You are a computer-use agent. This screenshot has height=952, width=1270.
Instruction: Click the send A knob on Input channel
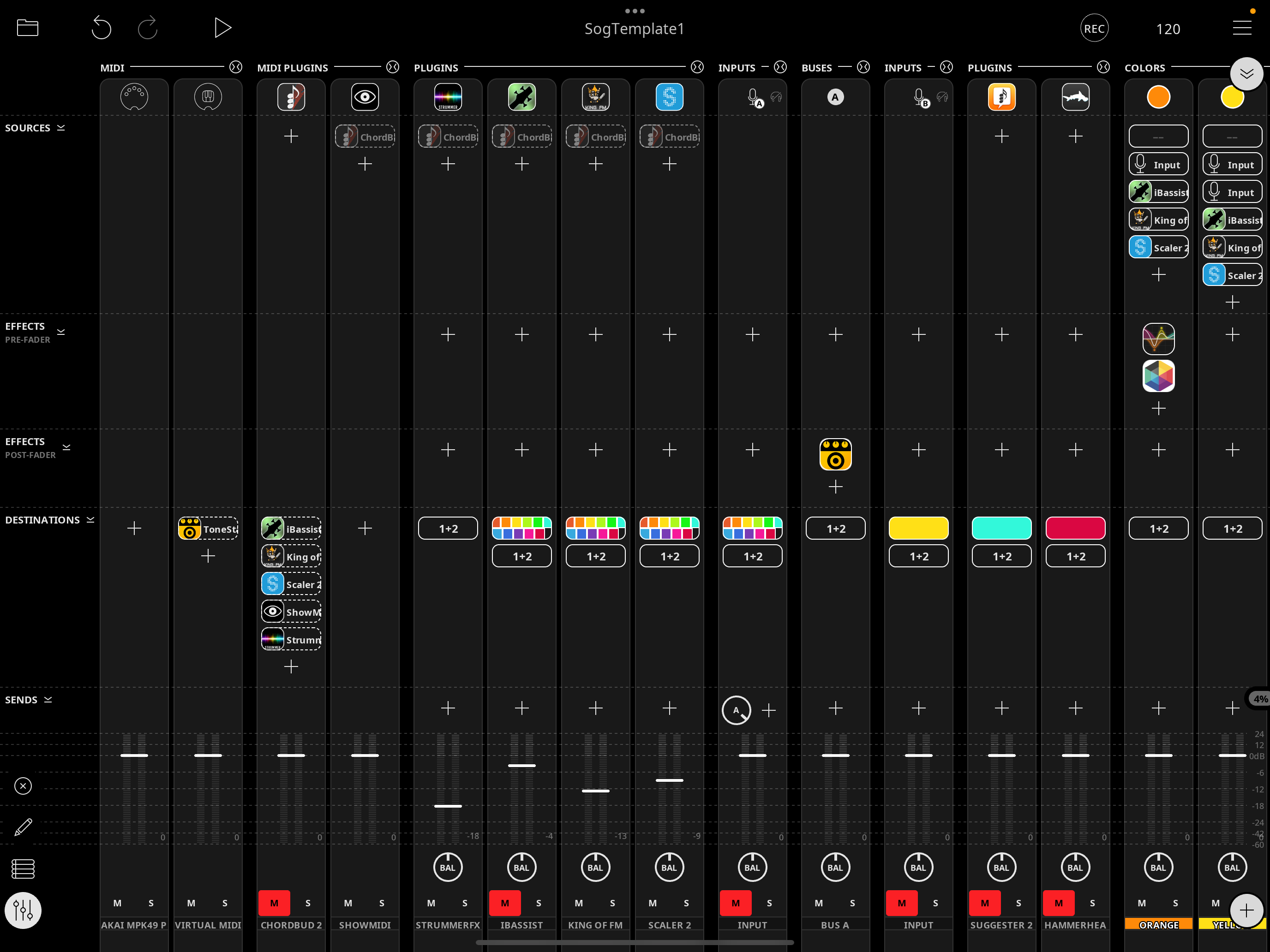[736, 710]
